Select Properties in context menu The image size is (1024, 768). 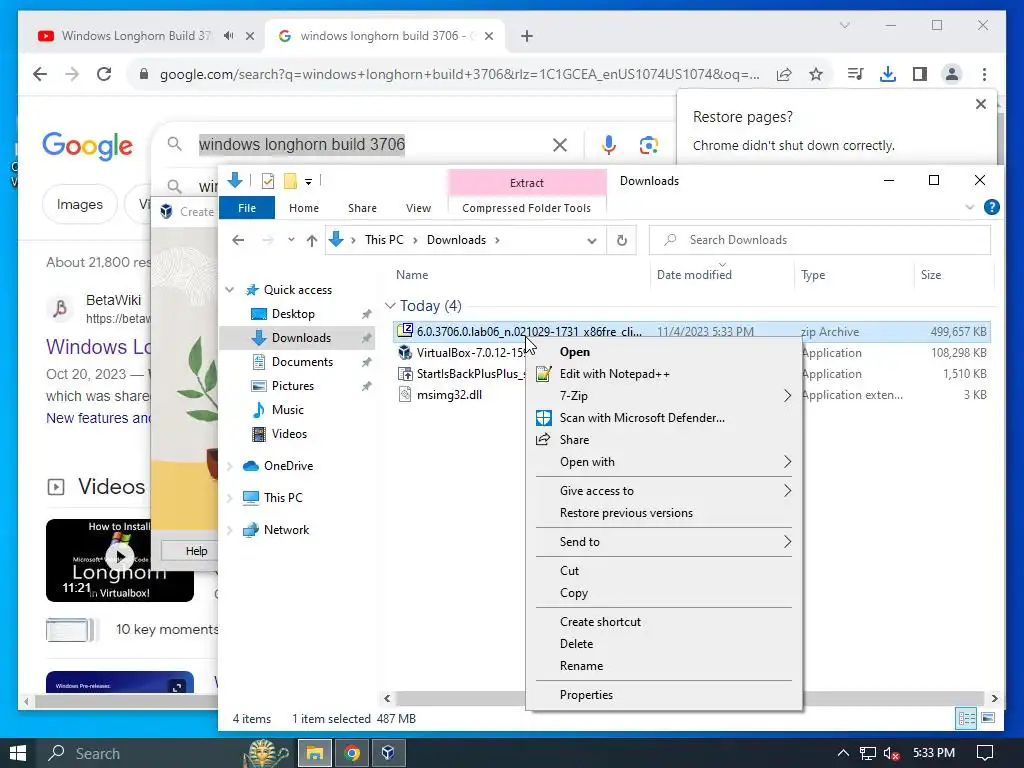(664, 695)
